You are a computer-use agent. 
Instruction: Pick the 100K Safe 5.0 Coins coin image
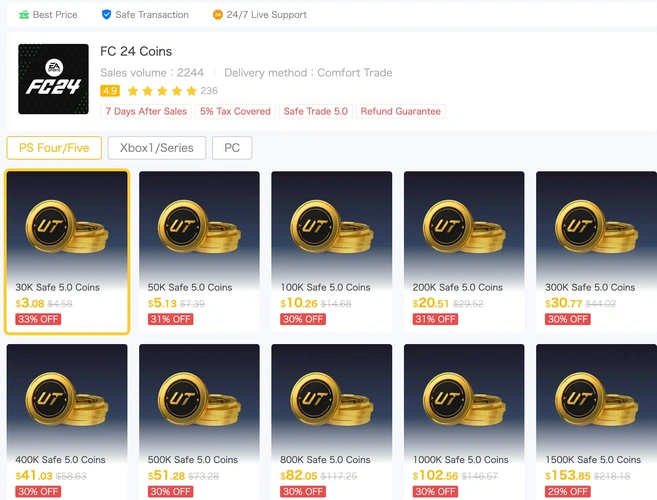coord(332,226)
